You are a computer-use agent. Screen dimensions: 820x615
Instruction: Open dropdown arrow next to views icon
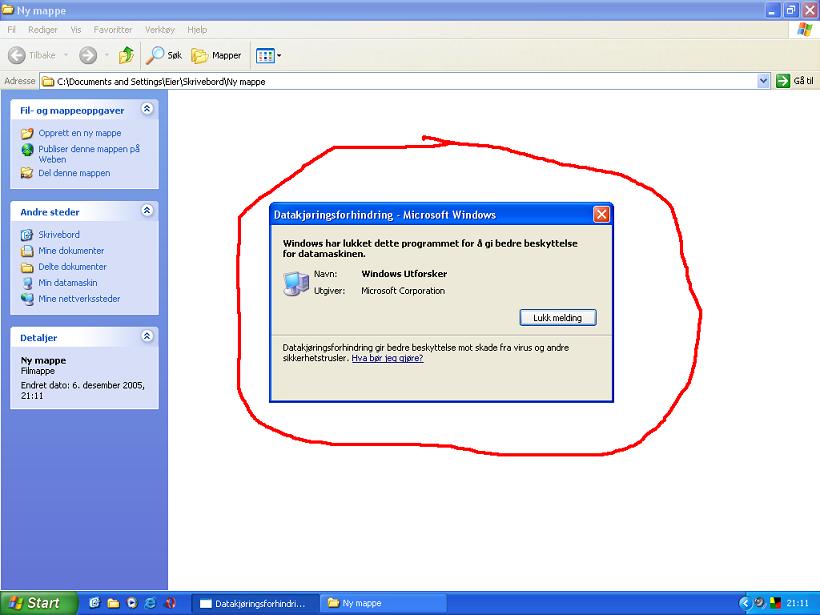pyautogui.click(x=279, y=55)
